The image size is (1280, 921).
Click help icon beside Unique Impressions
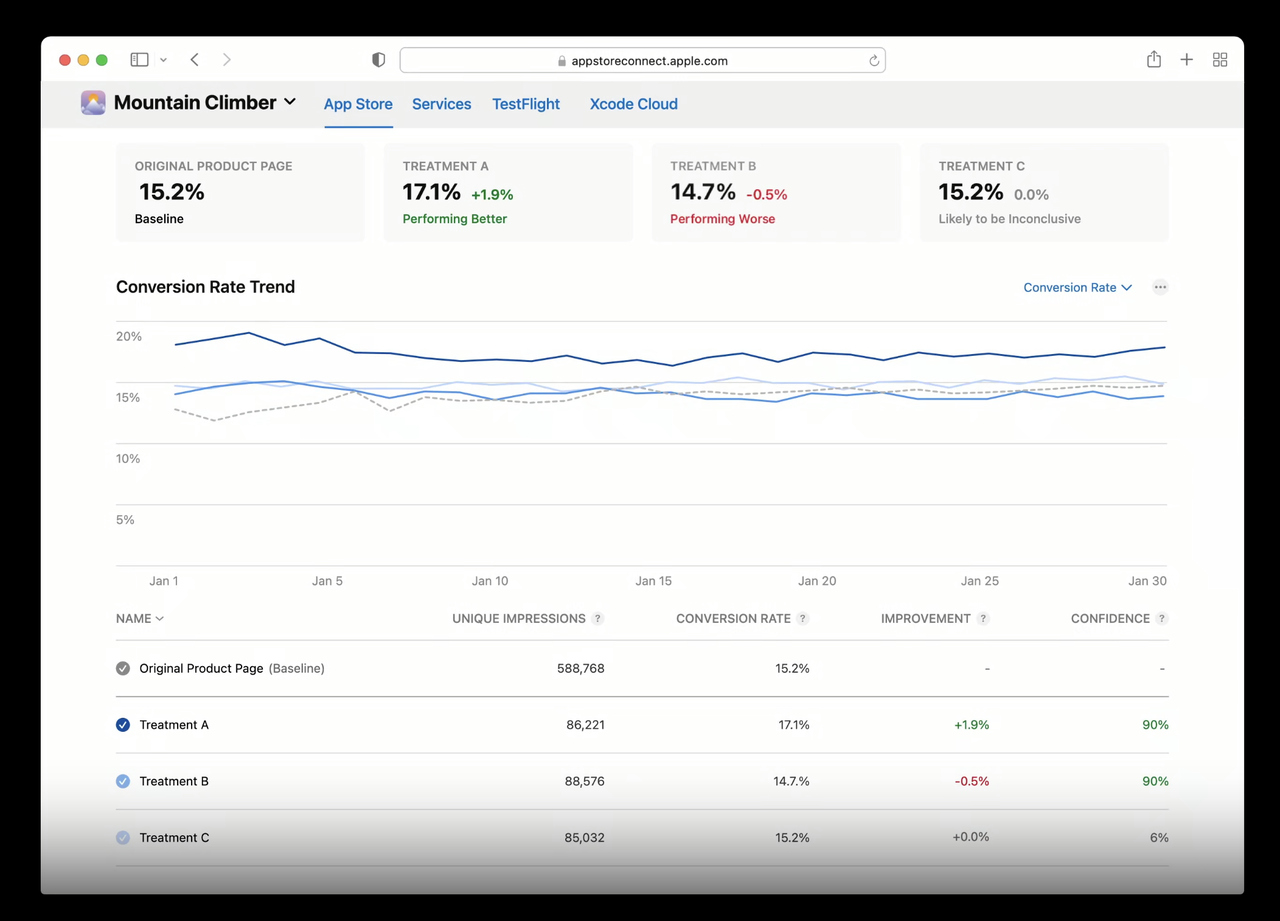point(598,619)
